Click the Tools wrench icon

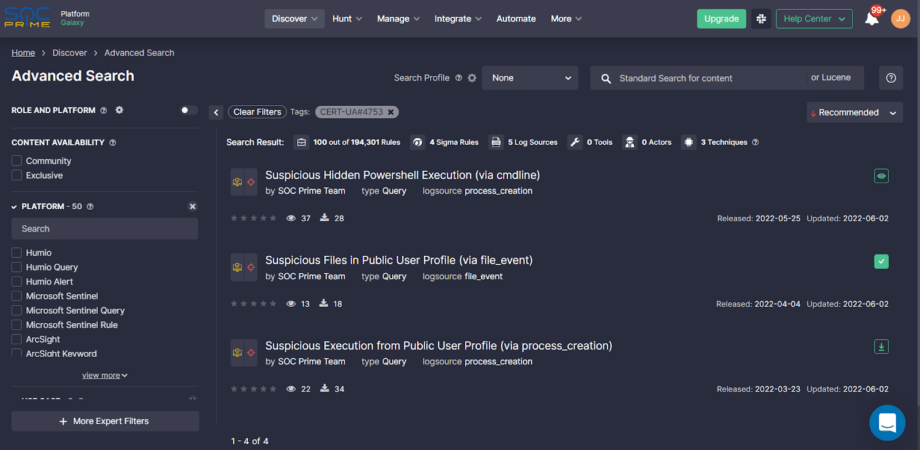coord(575,142)
